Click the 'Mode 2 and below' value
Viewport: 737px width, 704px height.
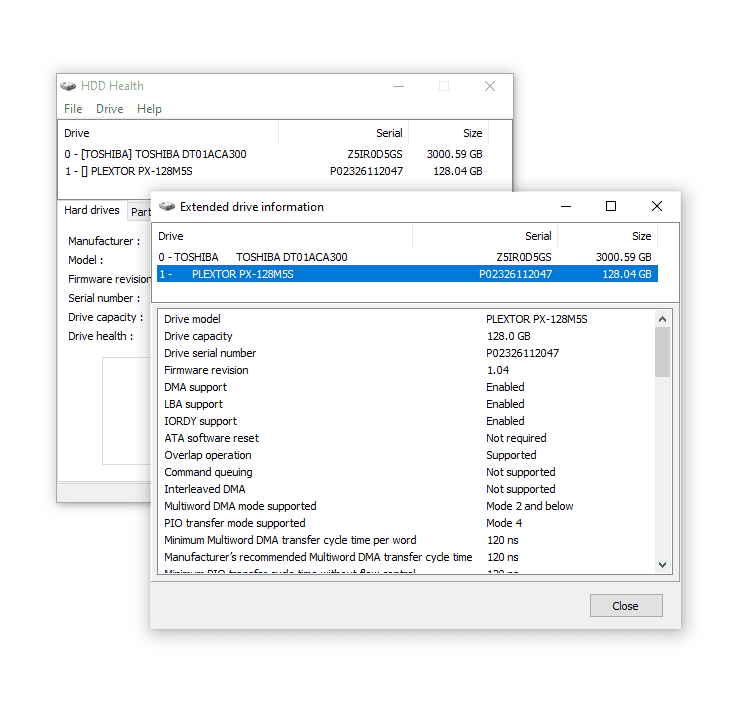(x=530, y=506)
